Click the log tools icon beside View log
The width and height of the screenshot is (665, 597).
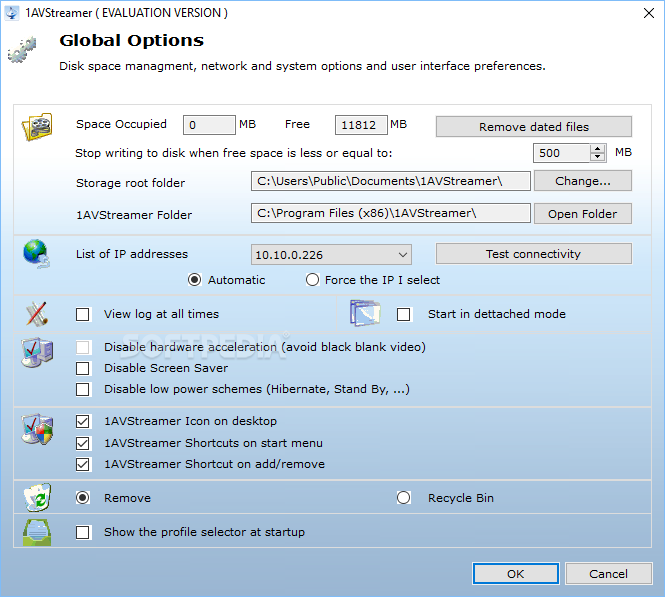click(36, 314)
